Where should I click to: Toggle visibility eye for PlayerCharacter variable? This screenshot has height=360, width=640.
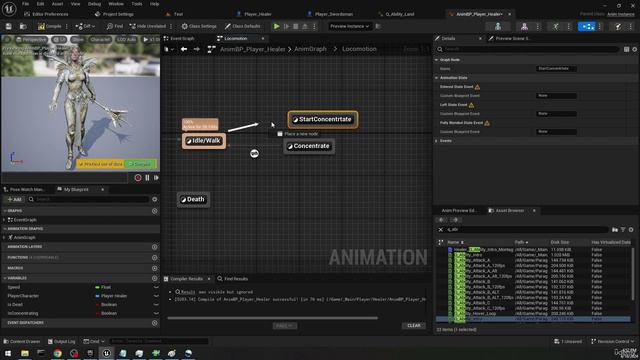[x=156, y=296]
